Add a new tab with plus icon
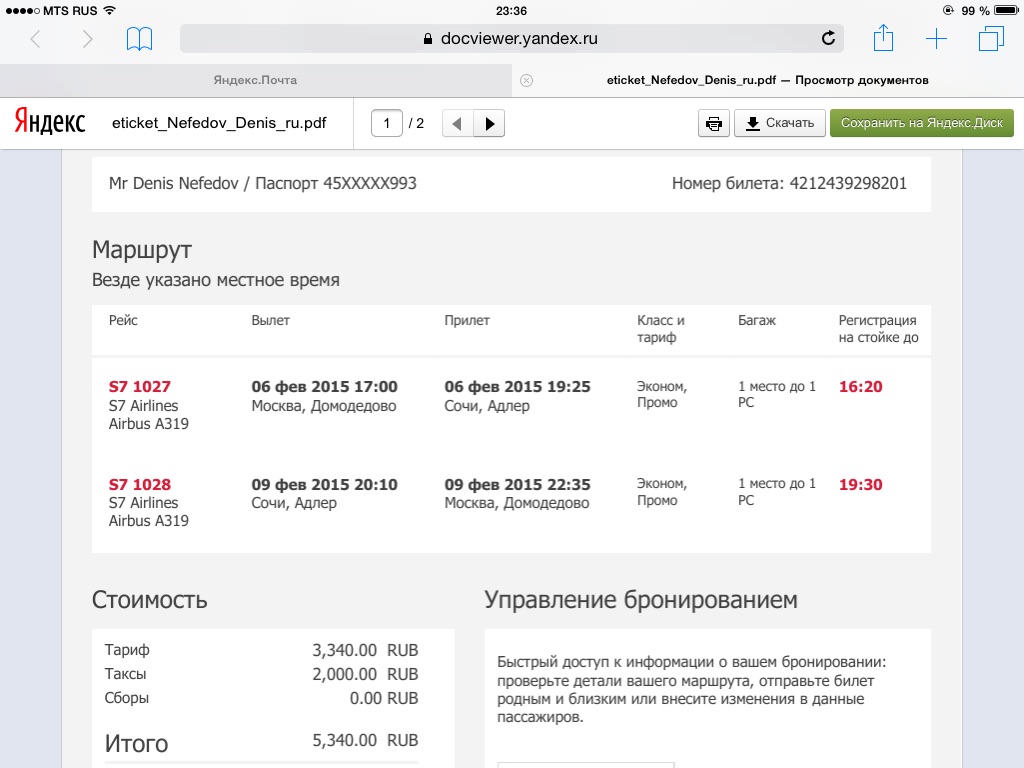Screen dimensions: 1024x768 936,39
